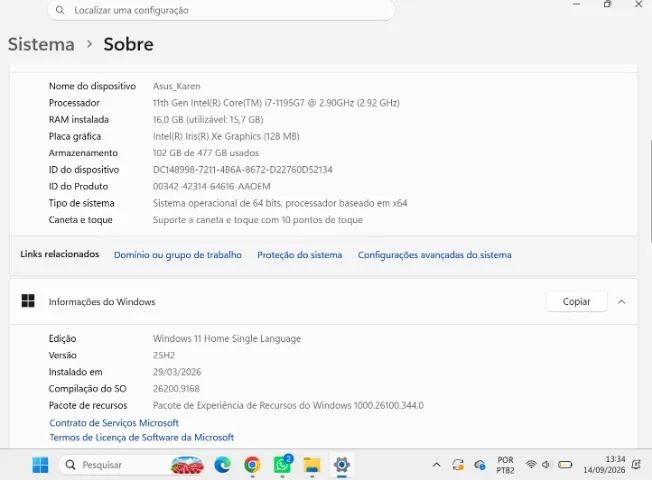Select version value '25H2'
This screenshot has width=652, height=480.
point(164,355)
